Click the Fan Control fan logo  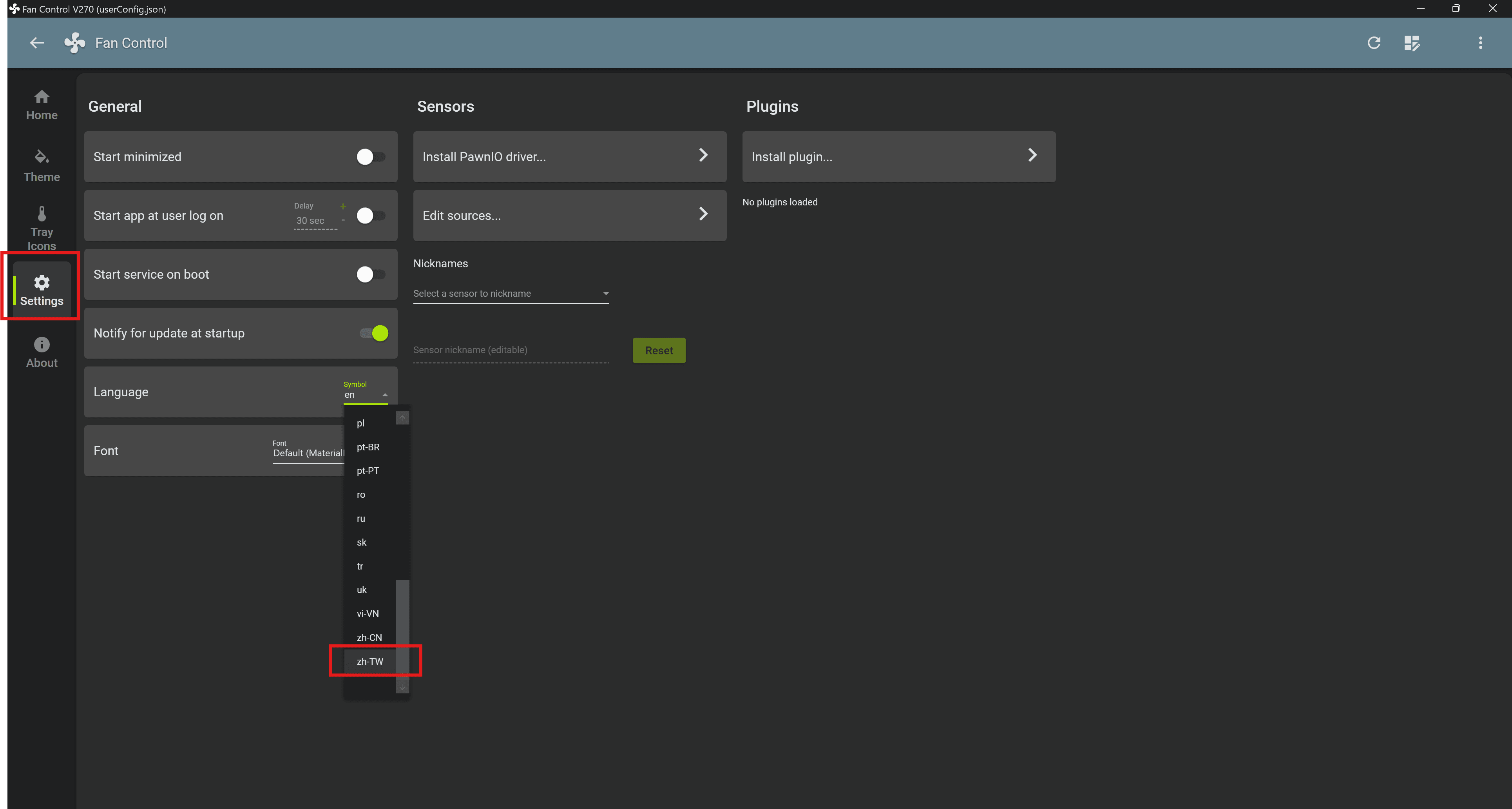[74, 43]
